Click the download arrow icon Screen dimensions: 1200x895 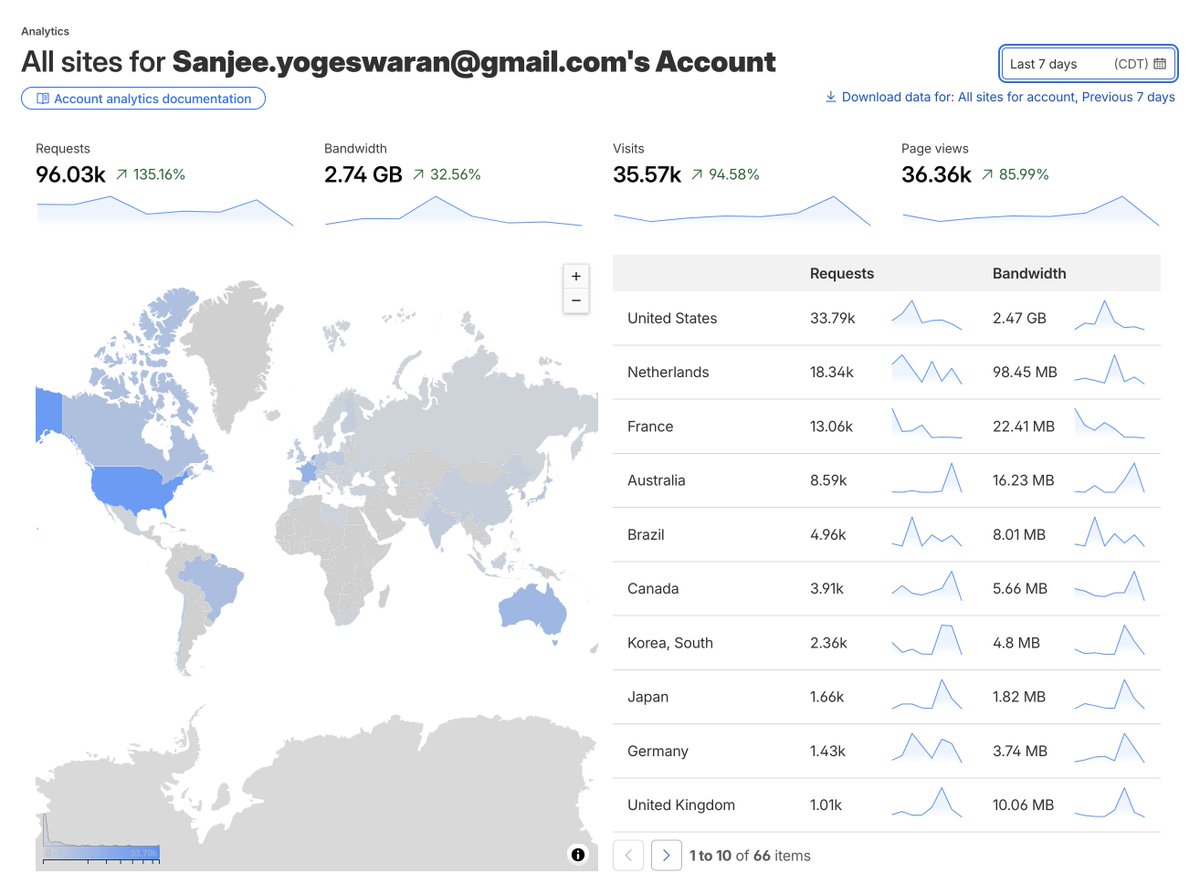[x=830, y=97]
